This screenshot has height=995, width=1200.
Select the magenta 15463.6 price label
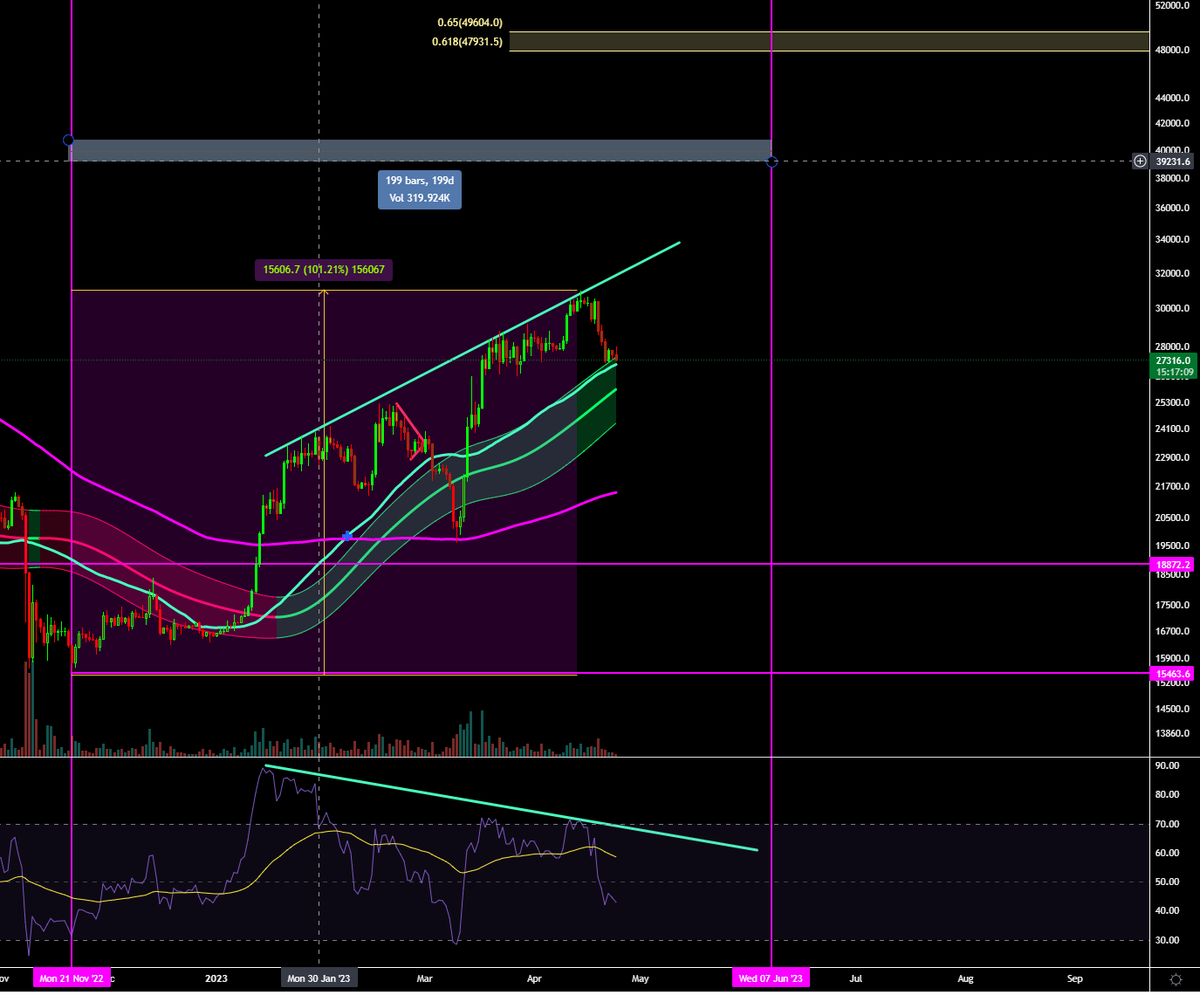click(1173, 674)
